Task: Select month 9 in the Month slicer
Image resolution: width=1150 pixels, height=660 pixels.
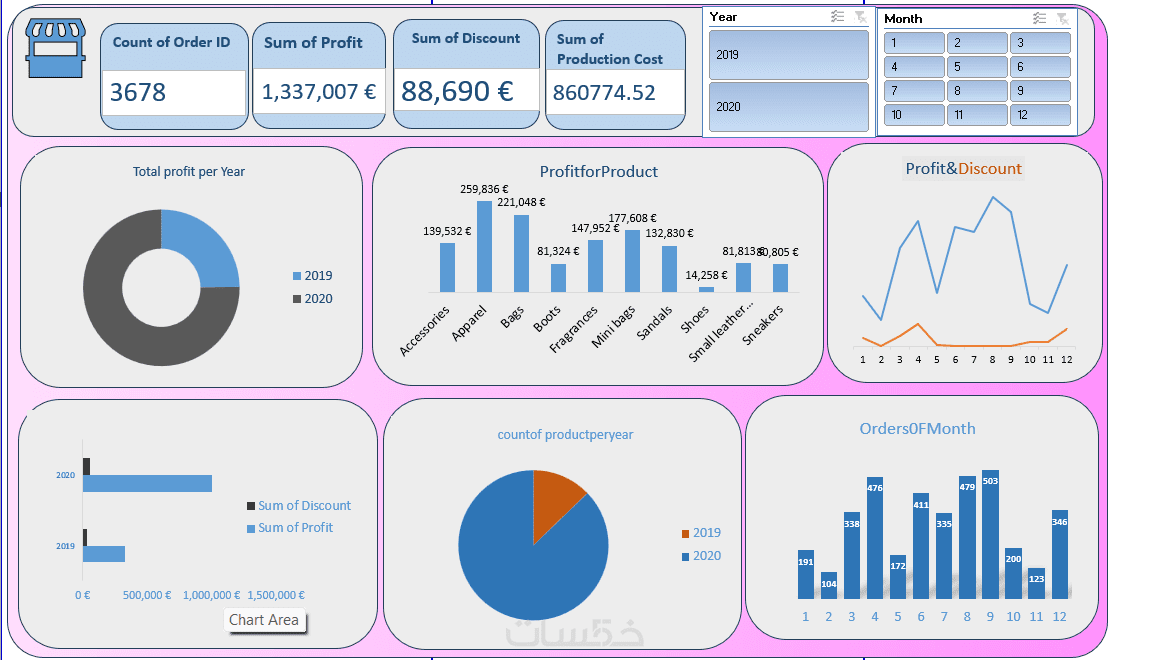Action: click(x=1040, y=91)
